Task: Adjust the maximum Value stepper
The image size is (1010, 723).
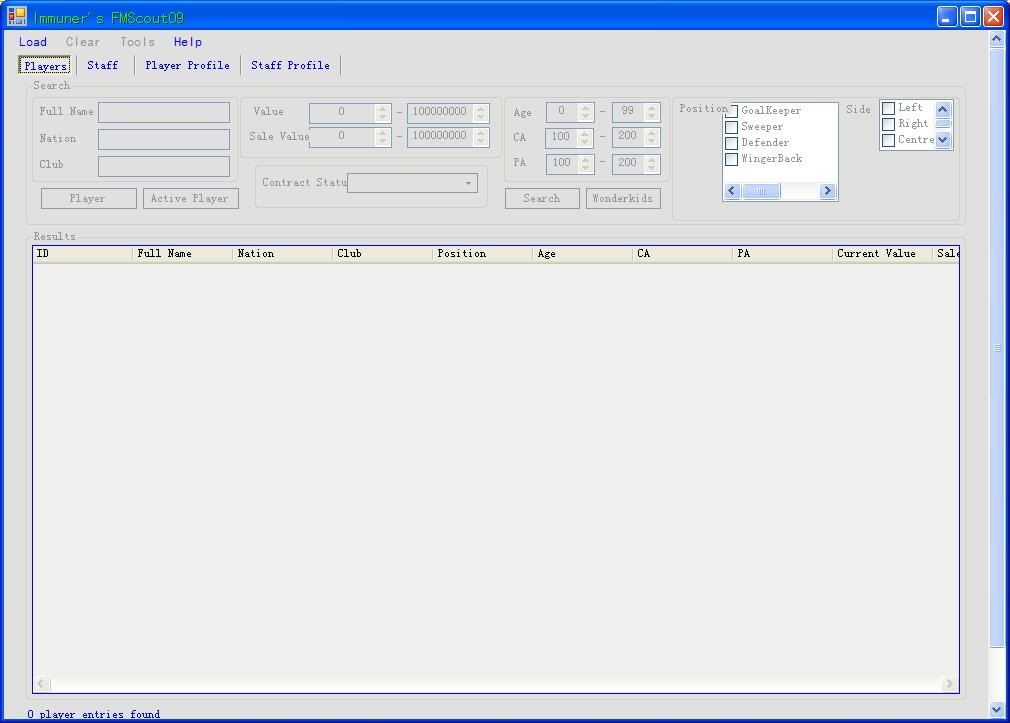Action: point(481,113)
